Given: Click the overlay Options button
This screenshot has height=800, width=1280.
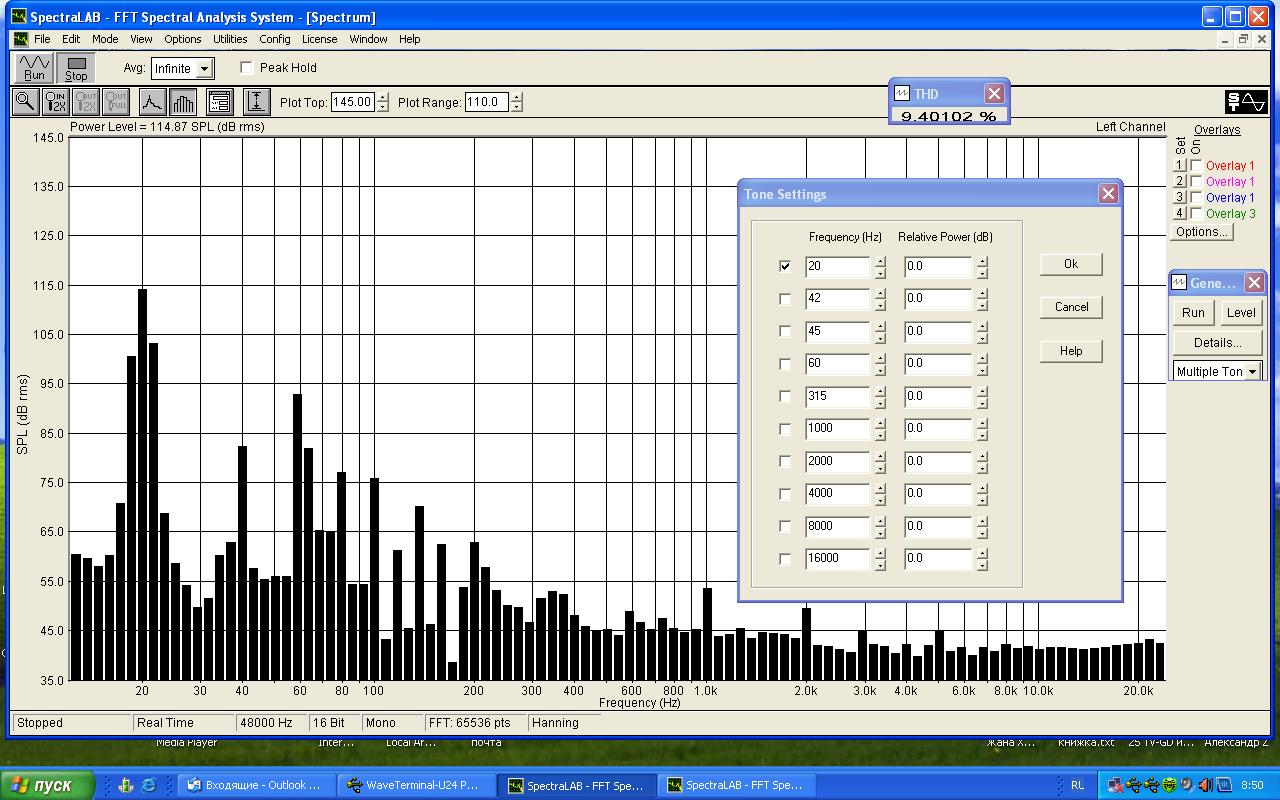Looking at the screenshot, I should 1202,232.
